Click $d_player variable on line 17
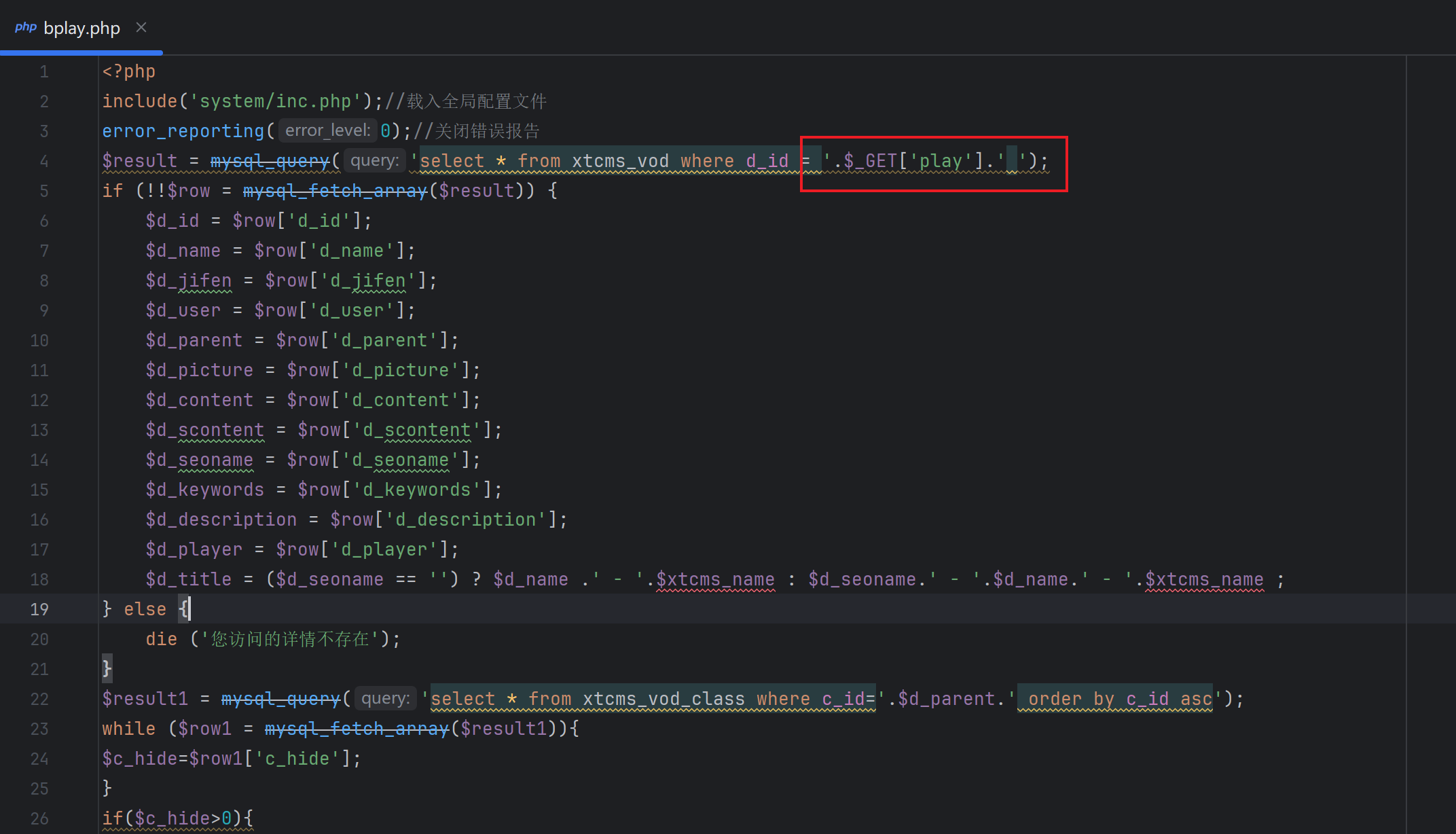The image size is (1456, 834). click(194, 549)
